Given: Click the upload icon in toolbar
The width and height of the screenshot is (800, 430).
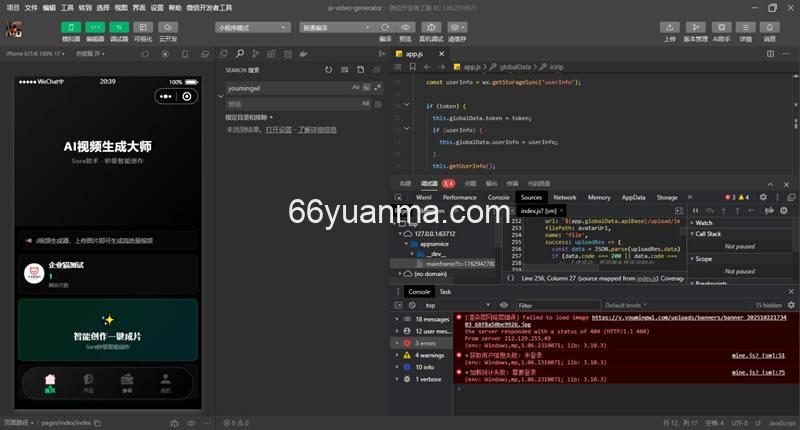Looking at the screenshot, I should pyautogui.click(x=669, y=27).
